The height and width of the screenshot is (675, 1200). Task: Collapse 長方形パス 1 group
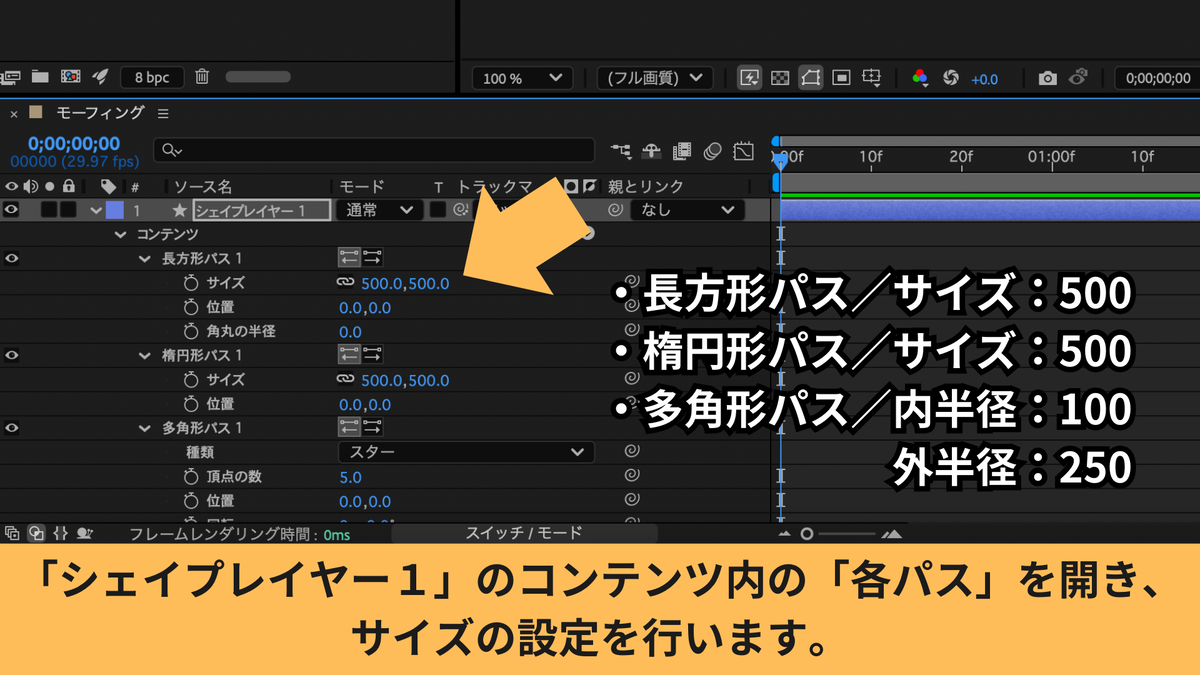[144, 259]
